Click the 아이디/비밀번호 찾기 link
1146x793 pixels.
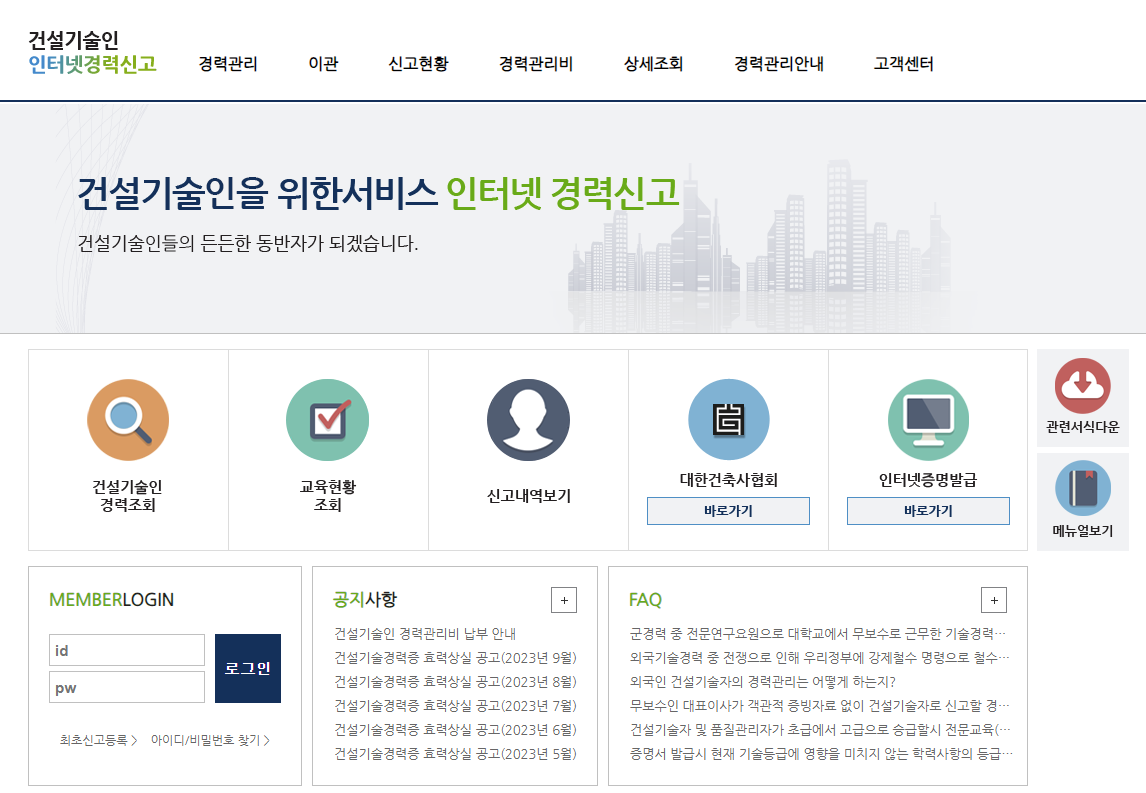[210, 740]
